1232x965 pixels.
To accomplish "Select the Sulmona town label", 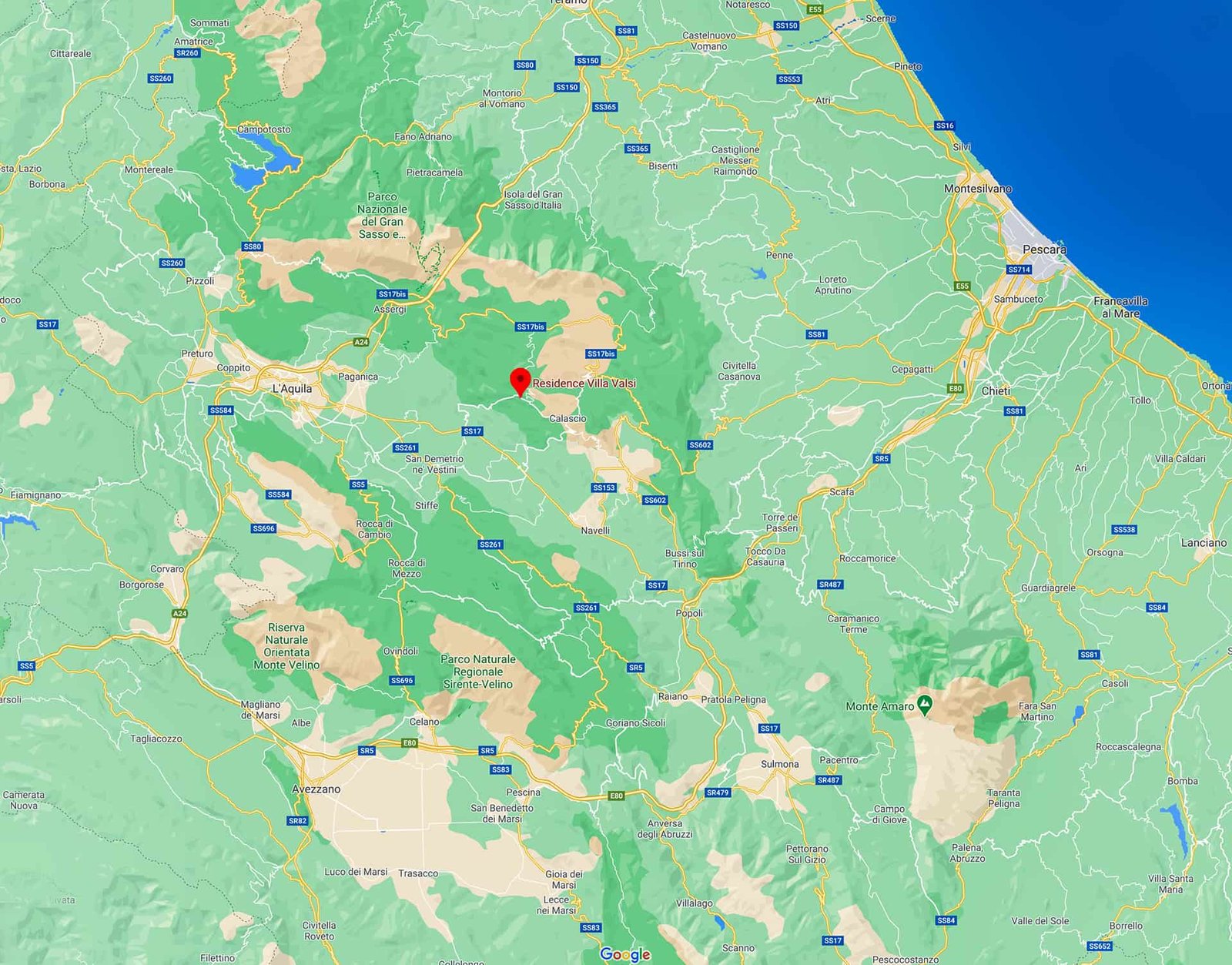I will coord(779,764).
